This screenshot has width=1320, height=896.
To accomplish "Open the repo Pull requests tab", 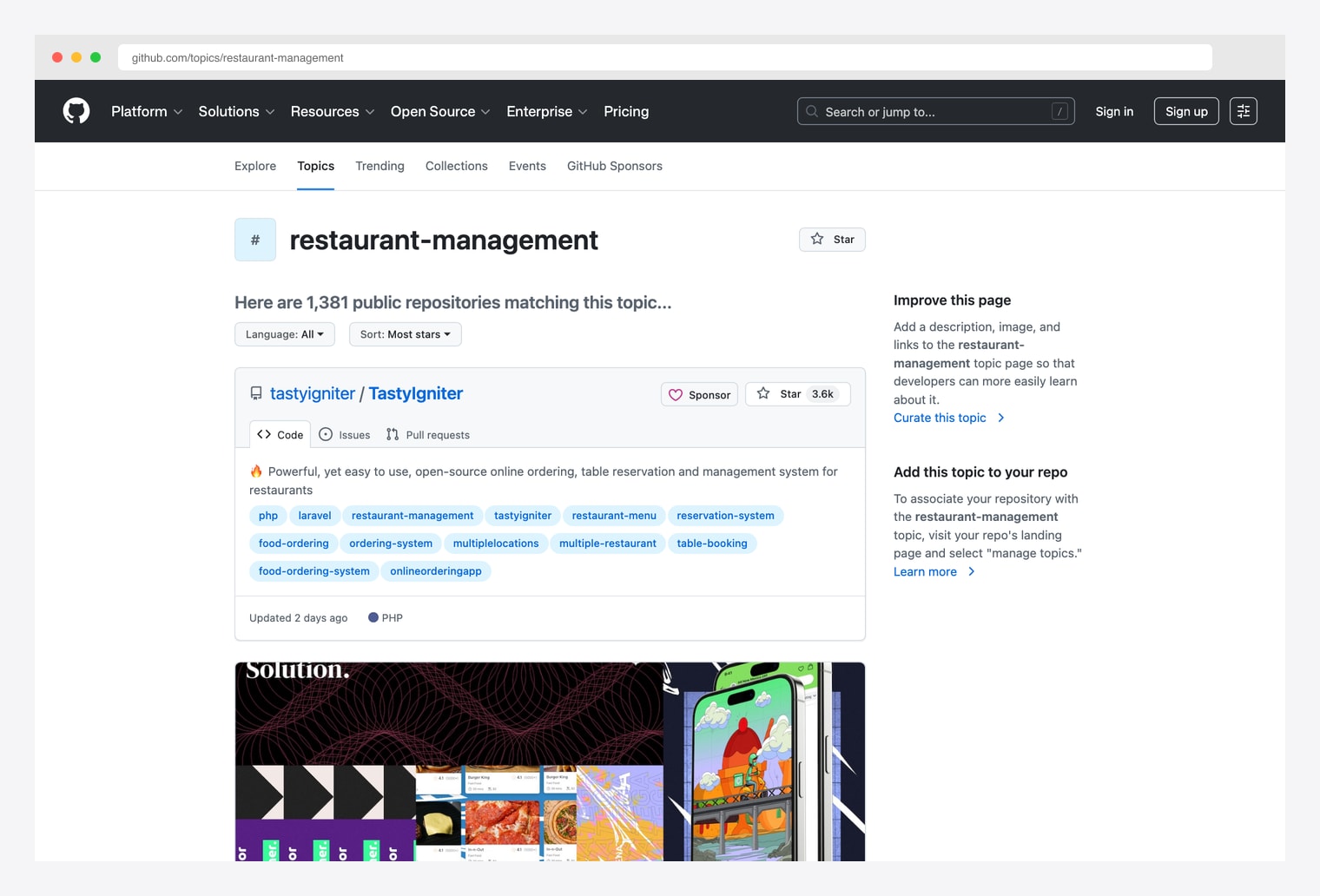I will [x=428, y=435].
